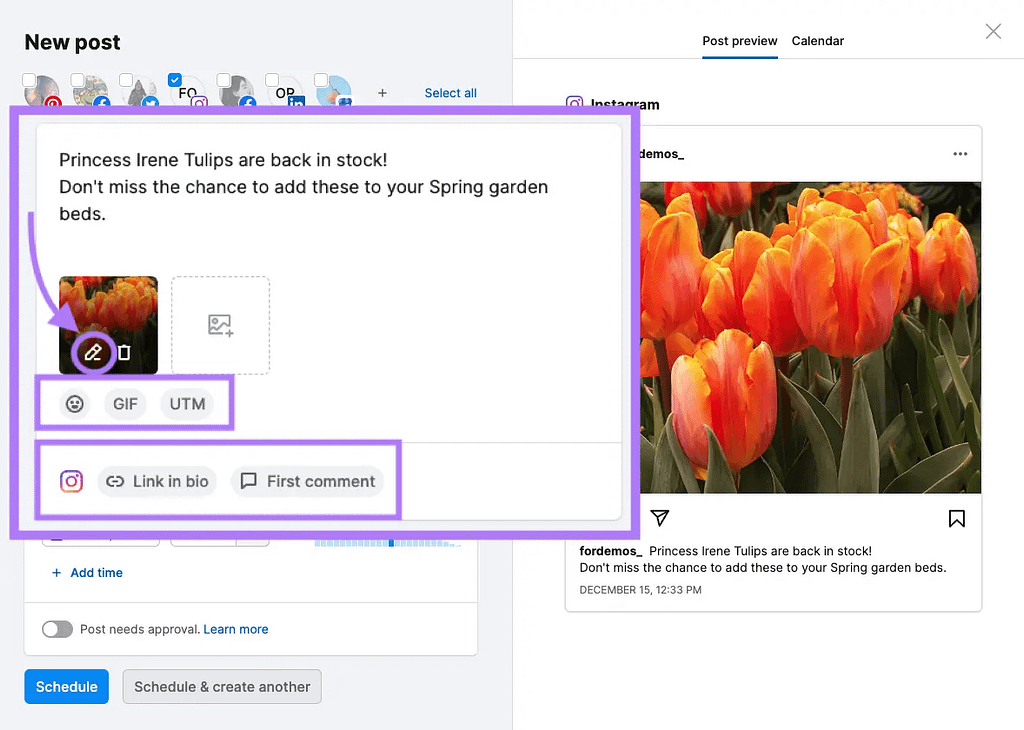
Task: Open the Learn more link
Action: coord(236,629)
